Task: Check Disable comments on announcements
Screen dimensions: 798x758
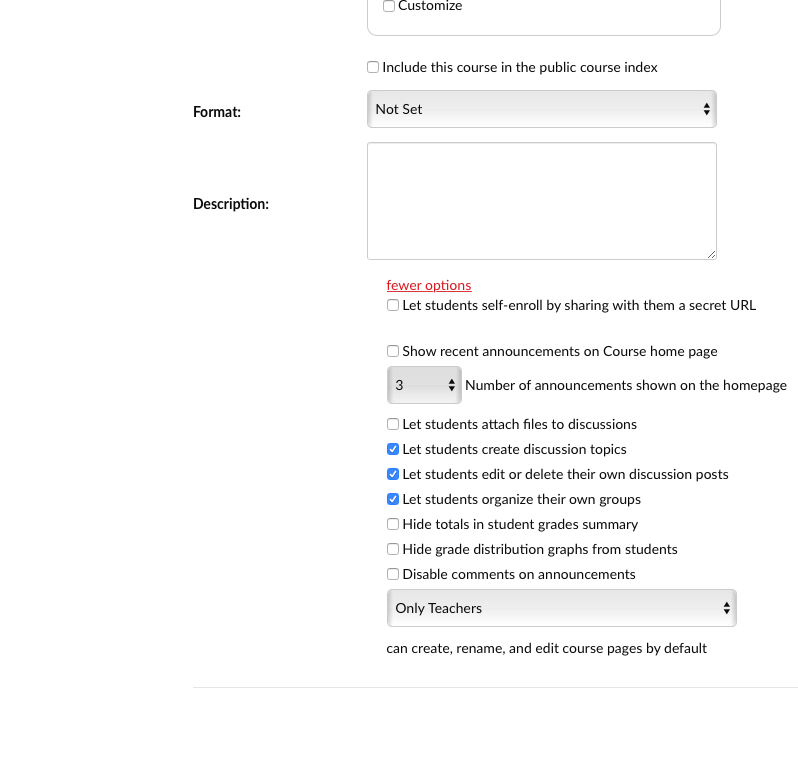Action: [x=393, y=574]
